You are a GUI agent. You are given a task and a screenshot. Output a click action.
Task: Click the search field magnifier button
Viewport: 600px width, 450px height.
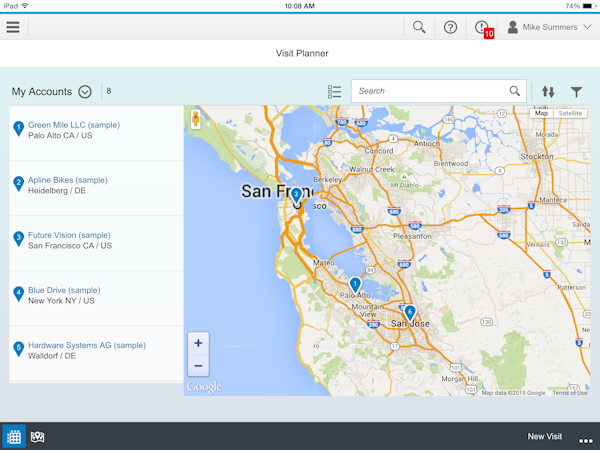515,91
